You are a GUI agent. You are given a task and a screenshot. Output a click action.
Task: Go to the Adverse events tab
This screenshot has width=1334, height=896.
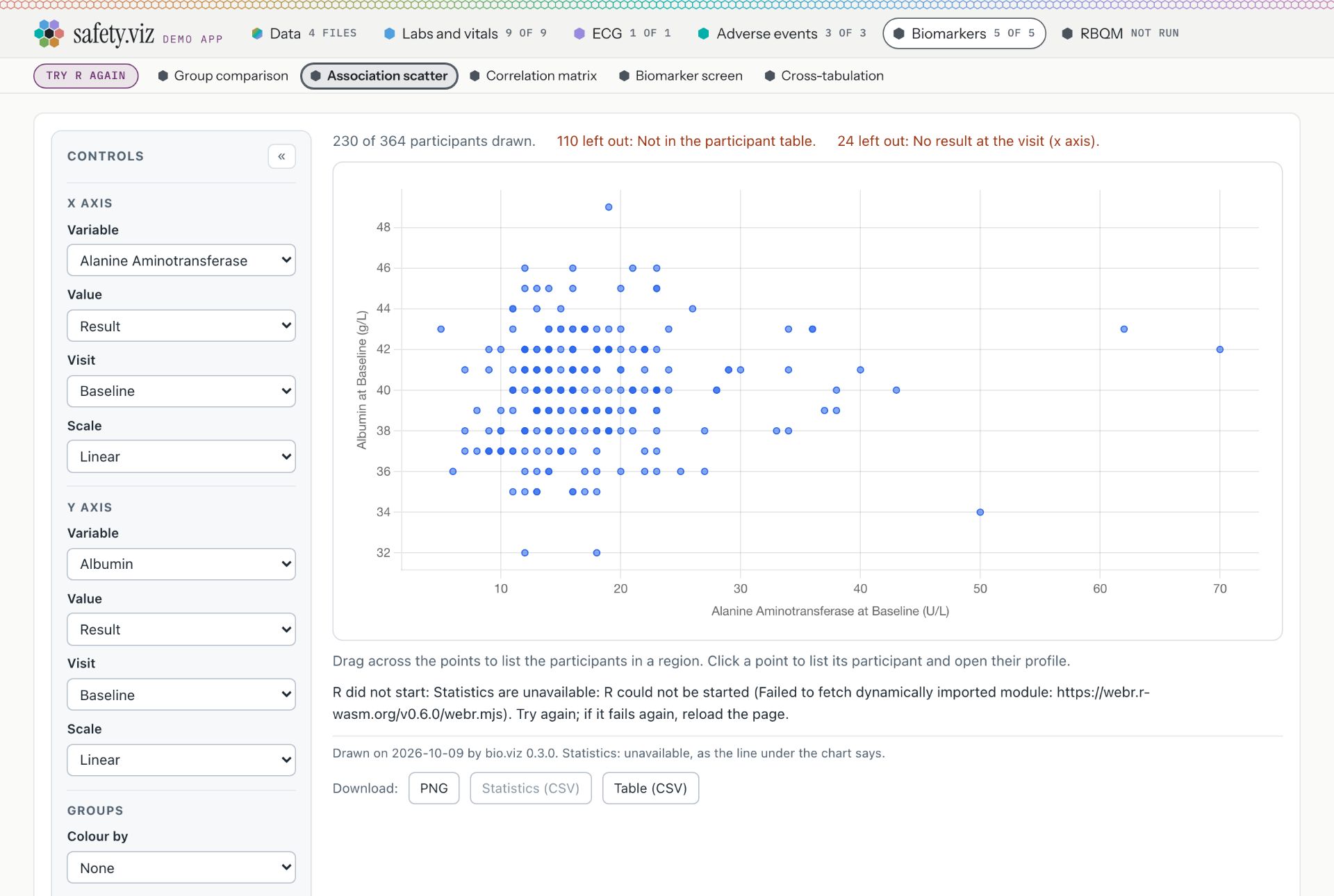[782, 33]
